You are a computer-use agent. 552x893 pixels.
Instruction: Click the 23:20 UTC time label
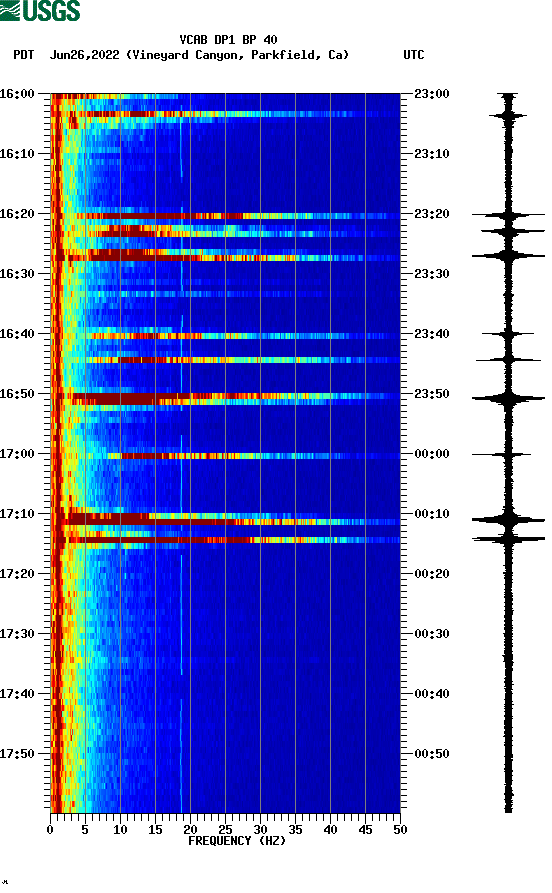click(x=432, y=214)
